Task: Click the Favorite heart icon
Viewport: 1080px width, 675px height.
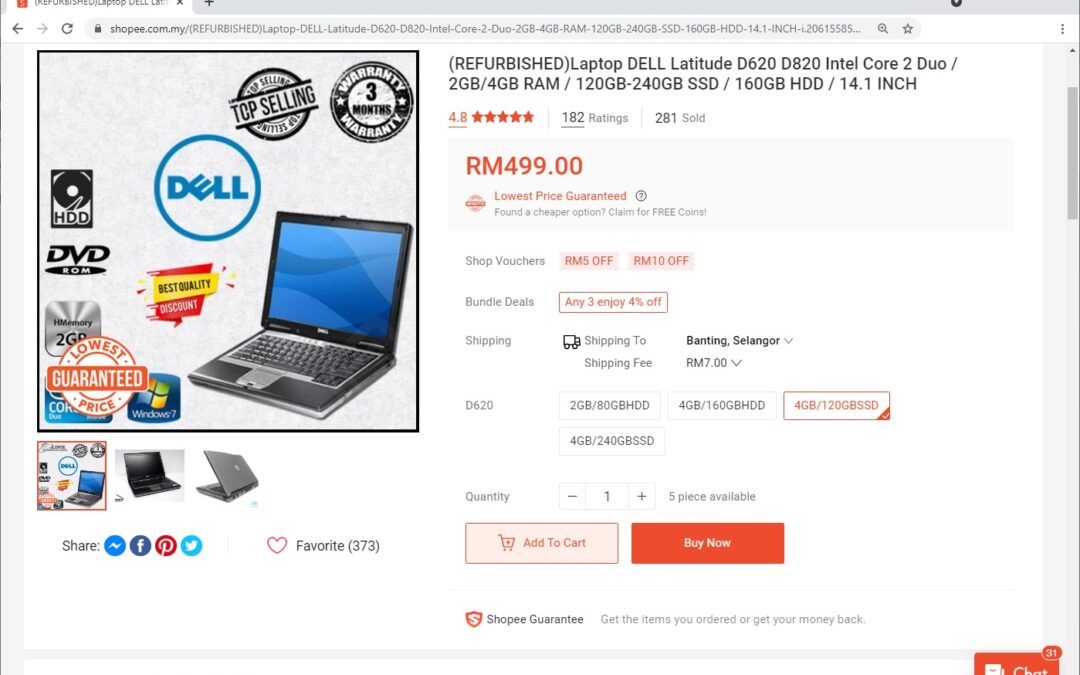Action: click(277, 546)
